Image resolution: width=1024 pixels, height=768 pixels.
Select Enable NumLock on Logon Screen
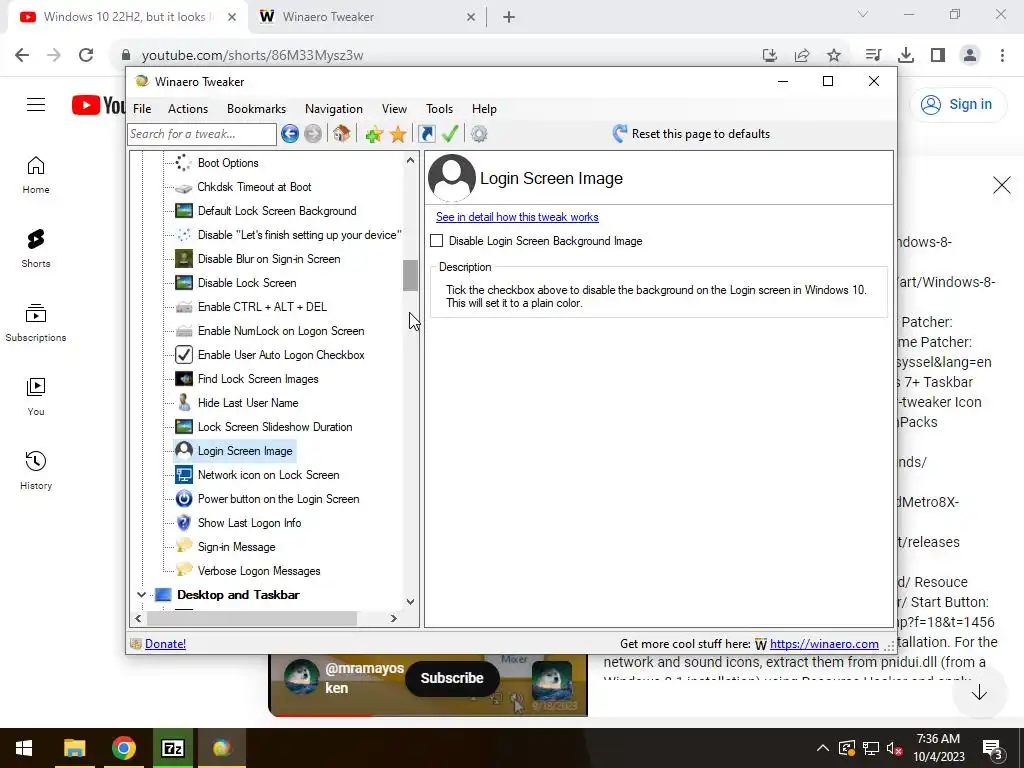click(x=281, y=331)
